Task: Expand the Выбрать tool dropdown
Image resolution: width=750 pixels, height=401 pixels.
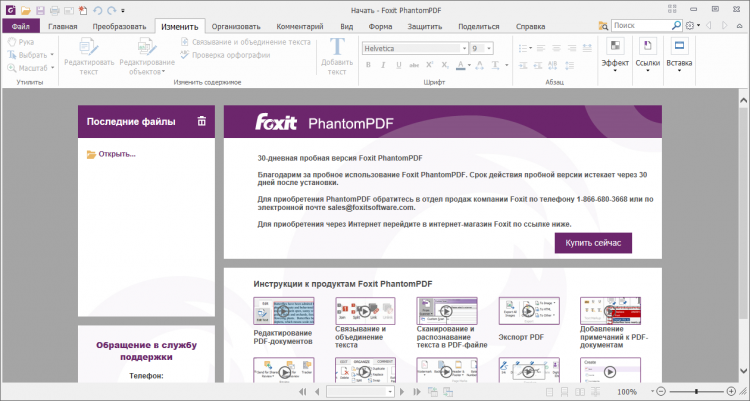Action: [x=52, y=55]
